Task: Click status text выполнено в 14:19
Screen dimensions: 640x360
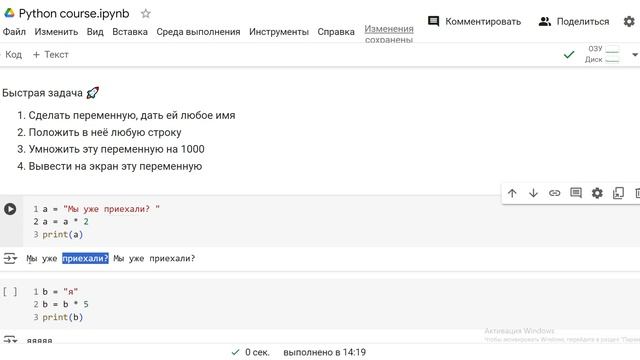Action: tap(324, 352)
